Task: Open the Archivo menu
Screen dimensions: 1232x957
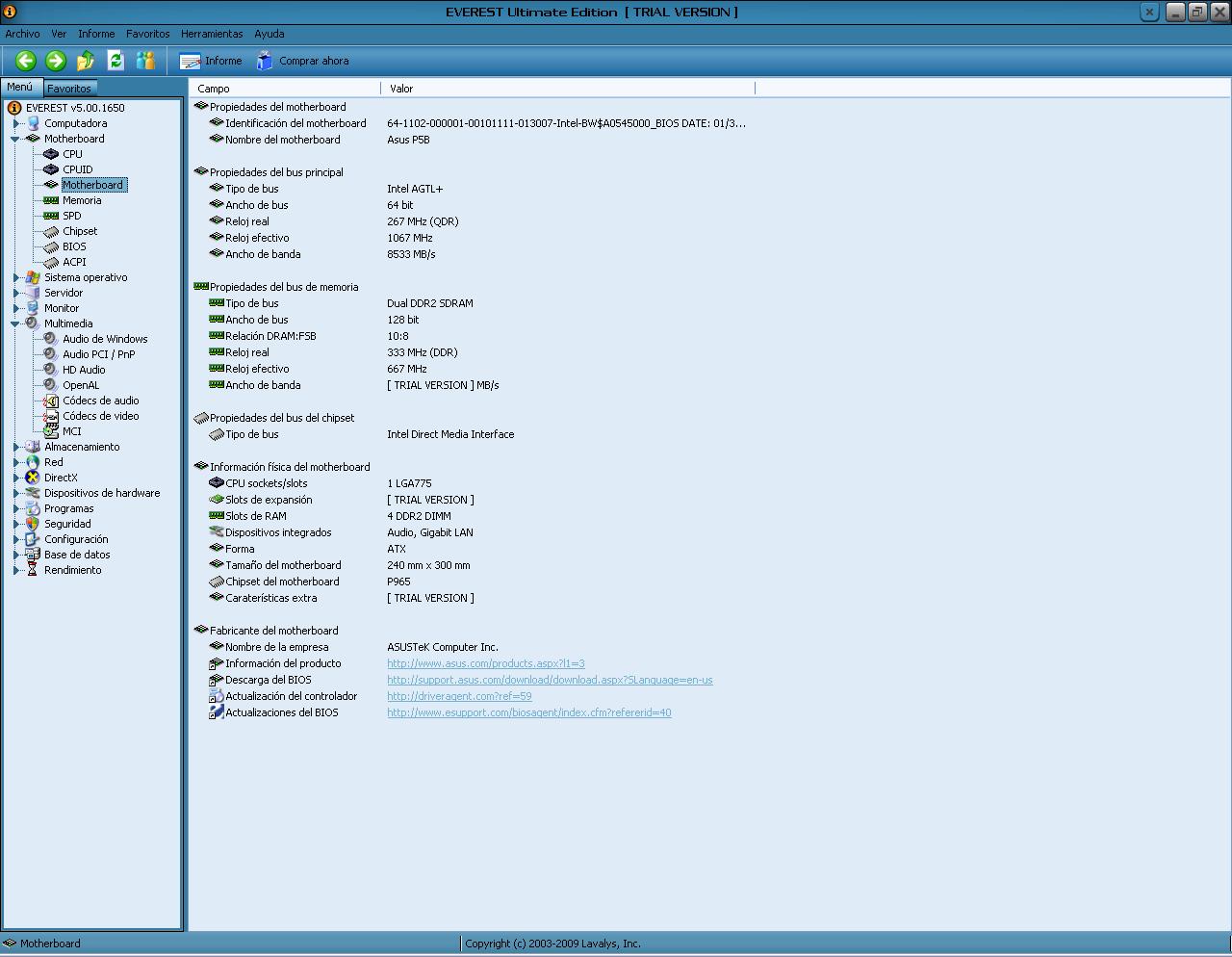Action: 22,34
